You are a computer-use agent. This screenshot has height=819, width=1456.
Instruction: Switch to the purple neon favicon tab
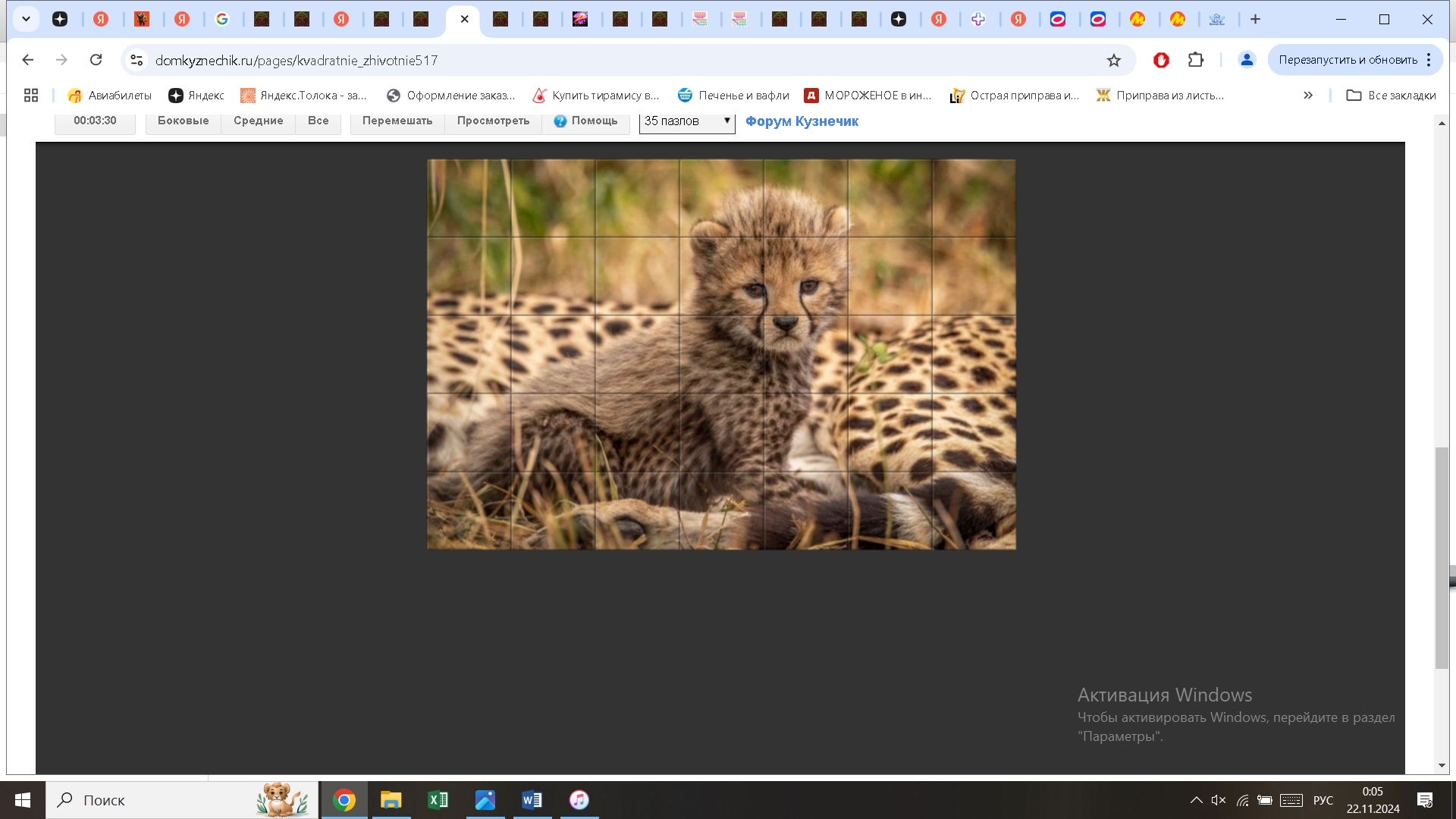[x=580, y=19]
